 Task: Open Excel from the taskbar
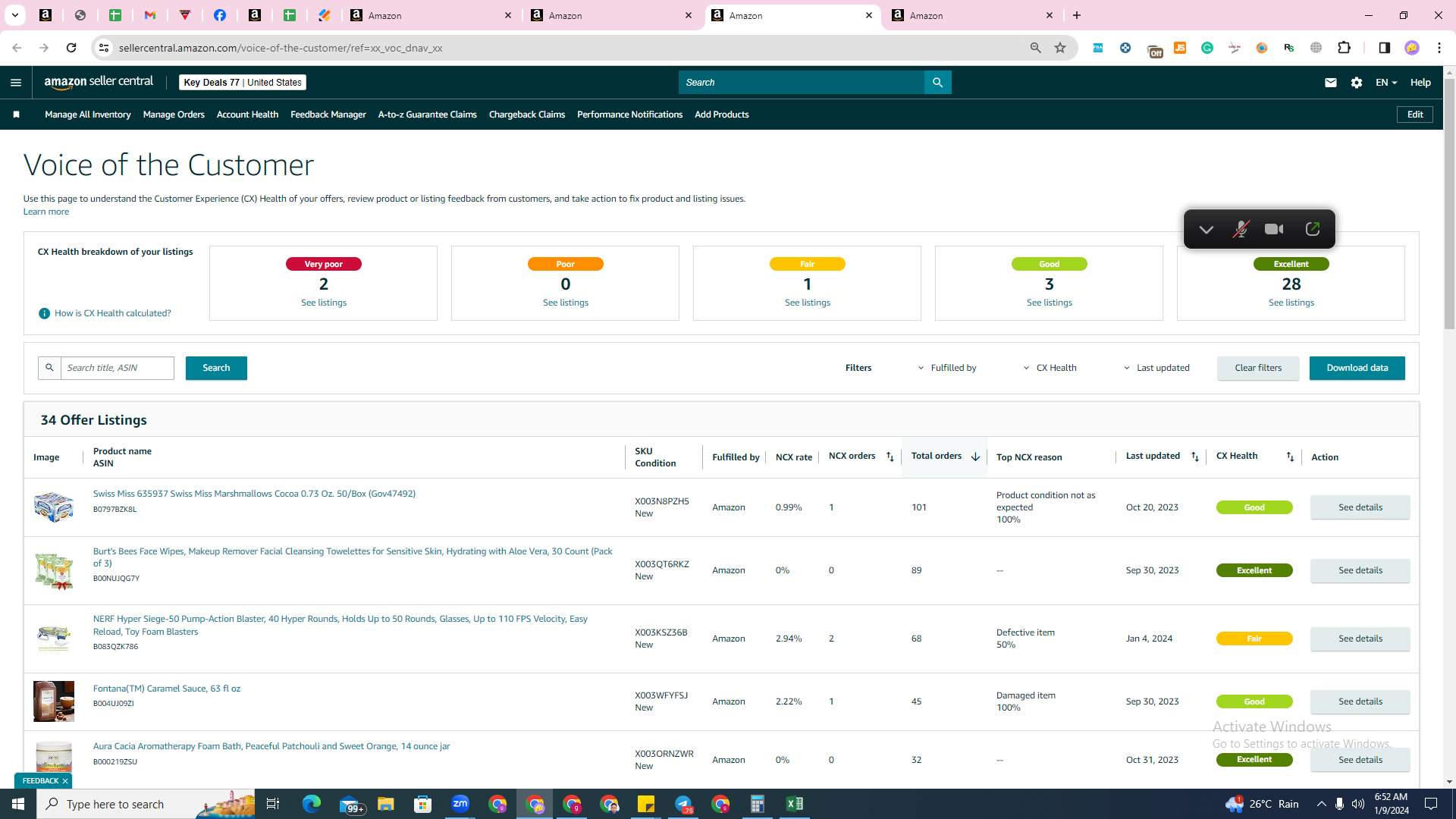click(x=795, y=804)
